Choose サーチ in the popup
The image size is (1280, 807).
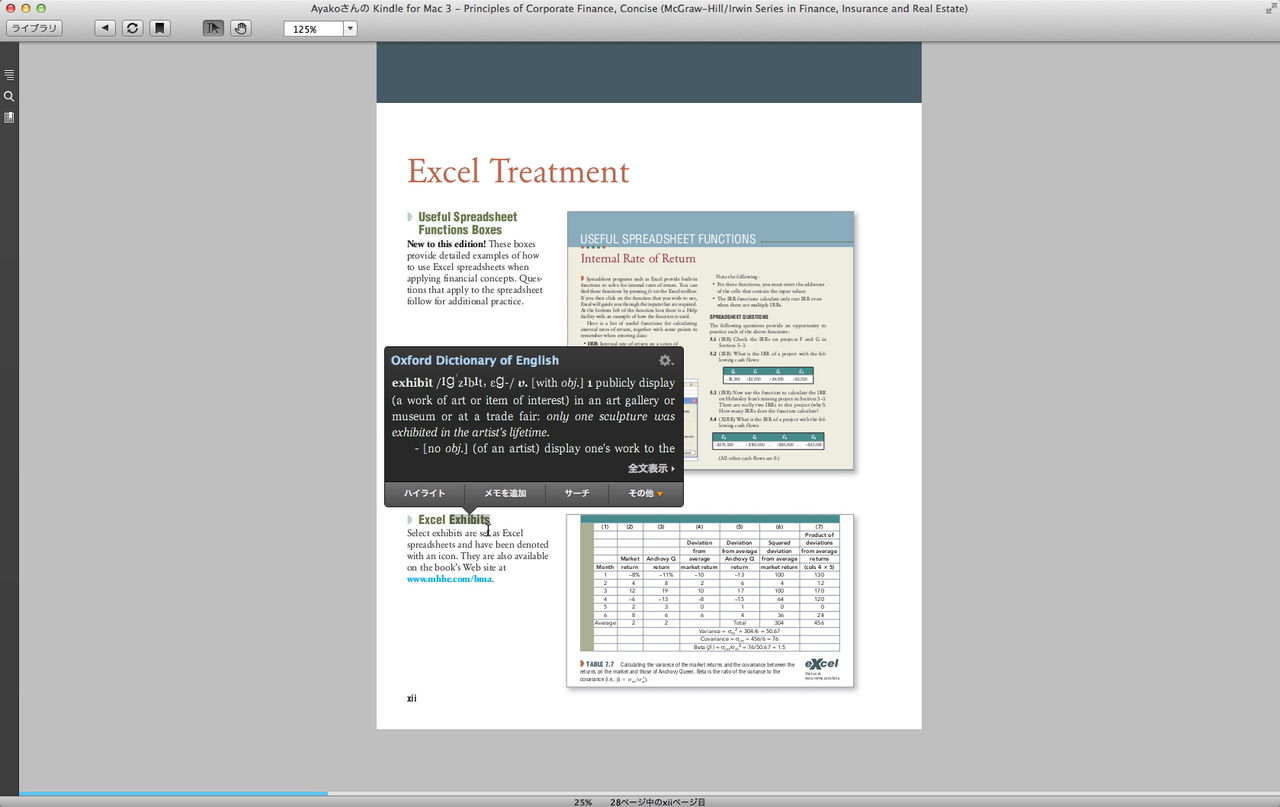tap(576, 494)
